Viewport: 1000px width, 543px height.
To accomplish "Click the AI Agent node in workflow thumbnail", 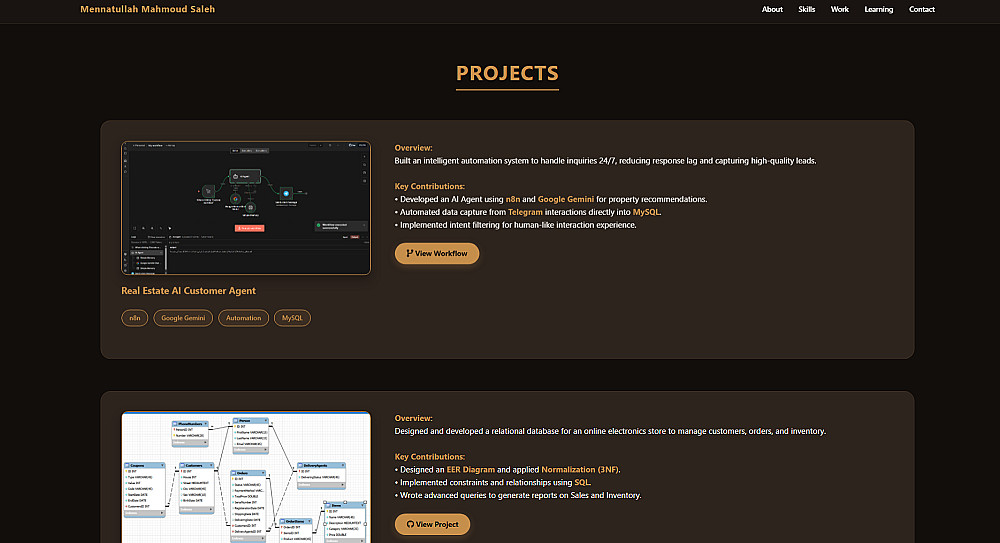I will click(245, 176).
